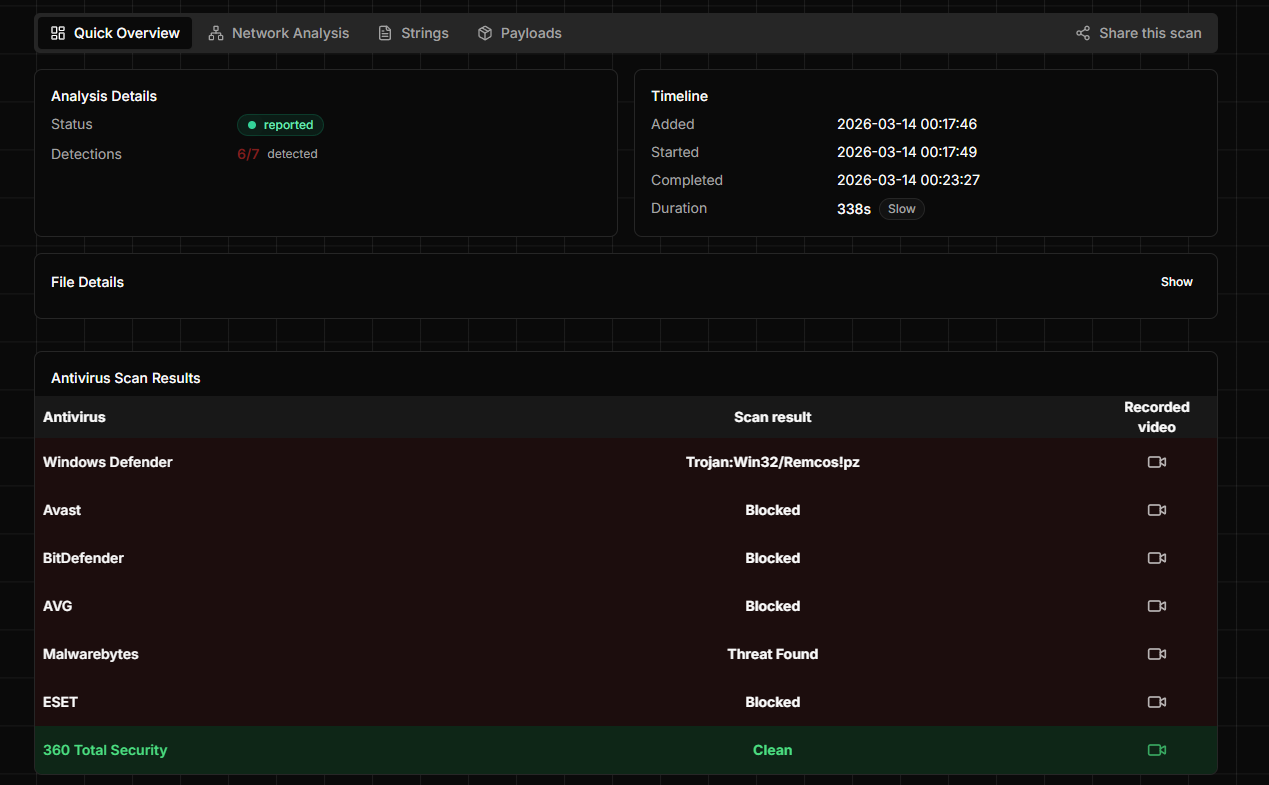Screen dimensions: 1269x785
Task: Click the AVG row video camera icon
Action: point(1156,606)
